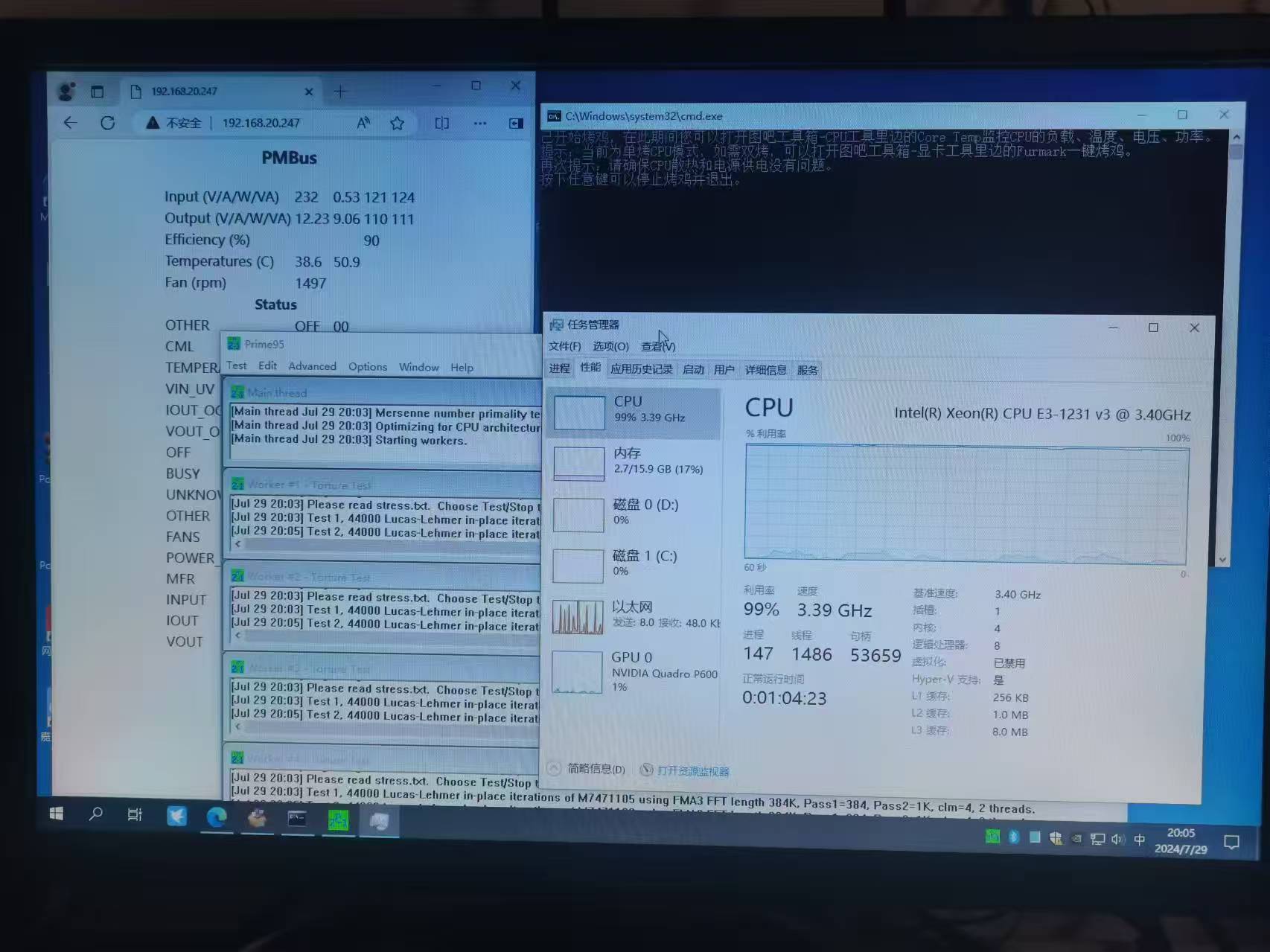1270x952 pixels.
Task: Click the Prime95 Main thread title bar
Action: pos(384,392)
